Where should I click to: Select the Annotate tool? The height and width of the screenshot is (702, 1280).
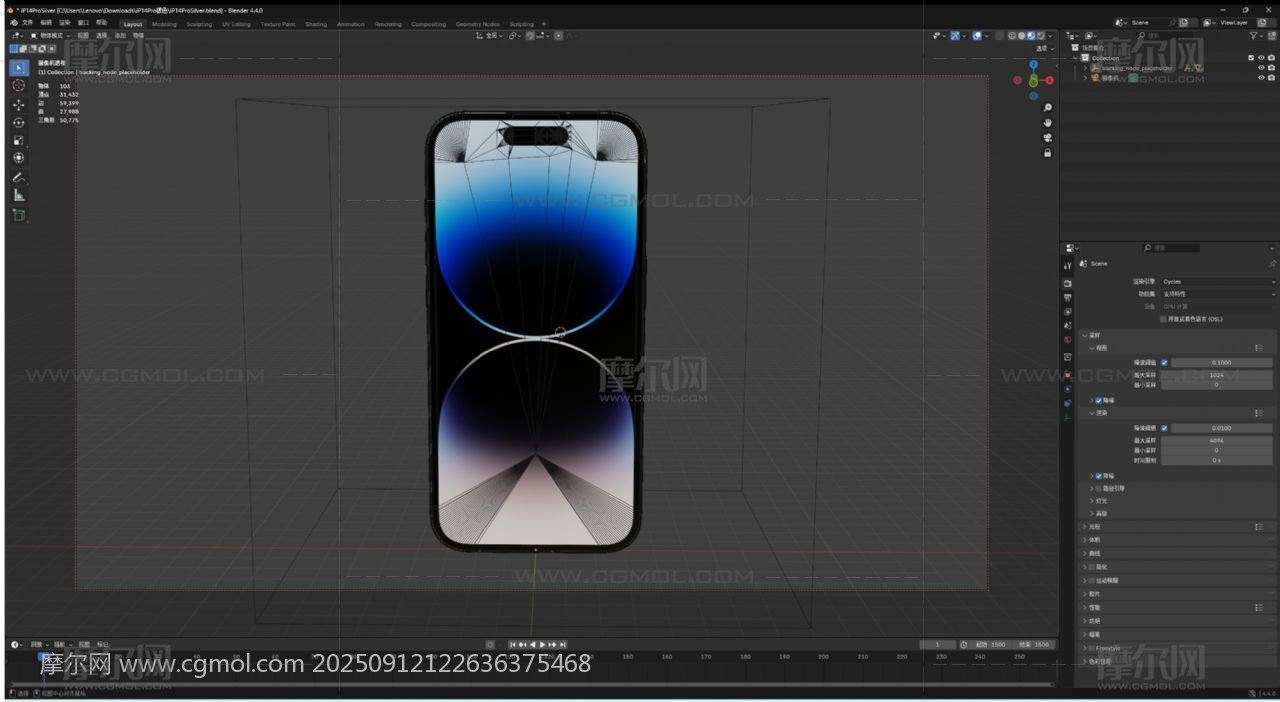point(19,177)
